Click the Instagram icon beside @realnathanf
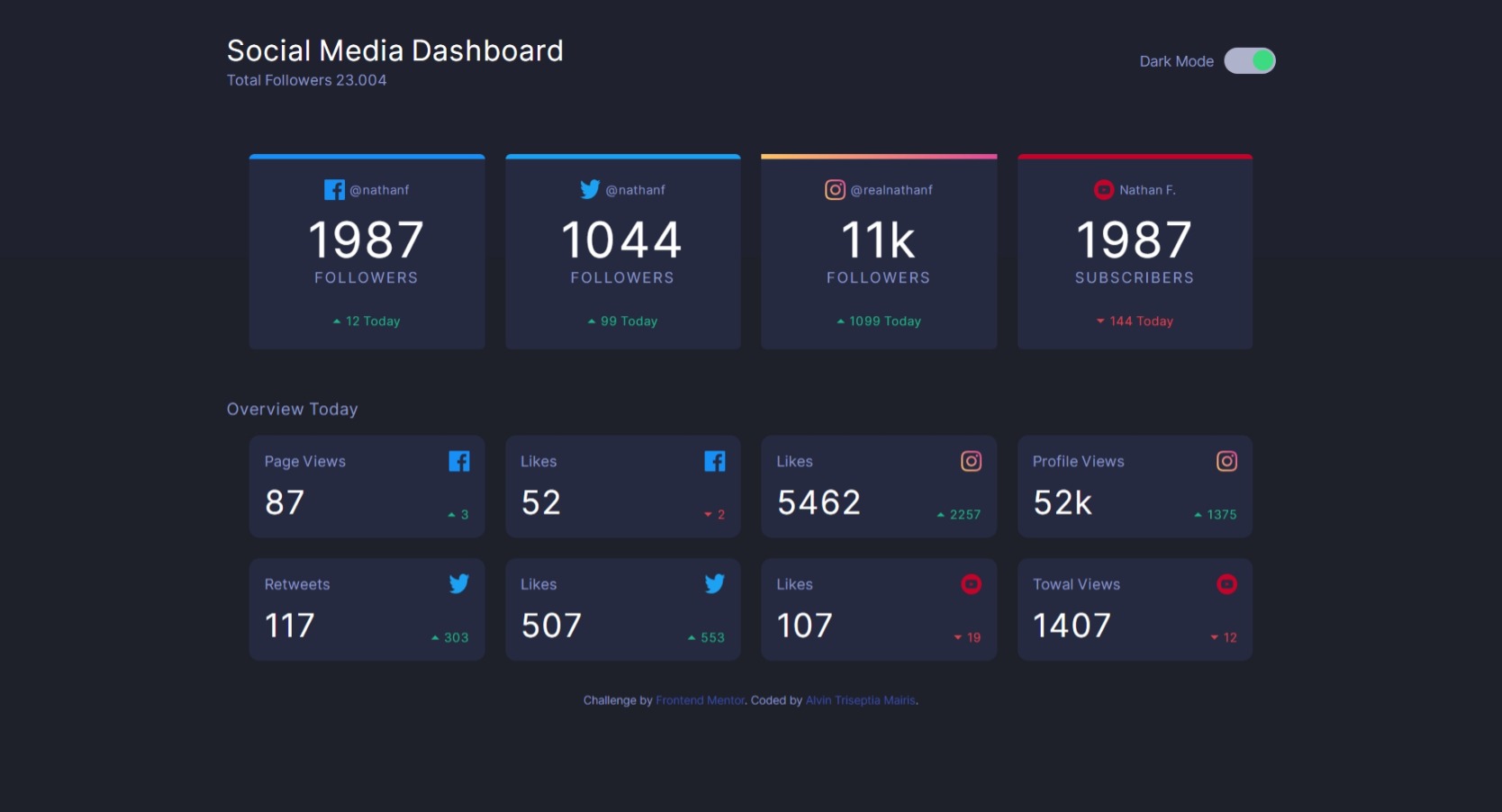 (x=836, y=190)
